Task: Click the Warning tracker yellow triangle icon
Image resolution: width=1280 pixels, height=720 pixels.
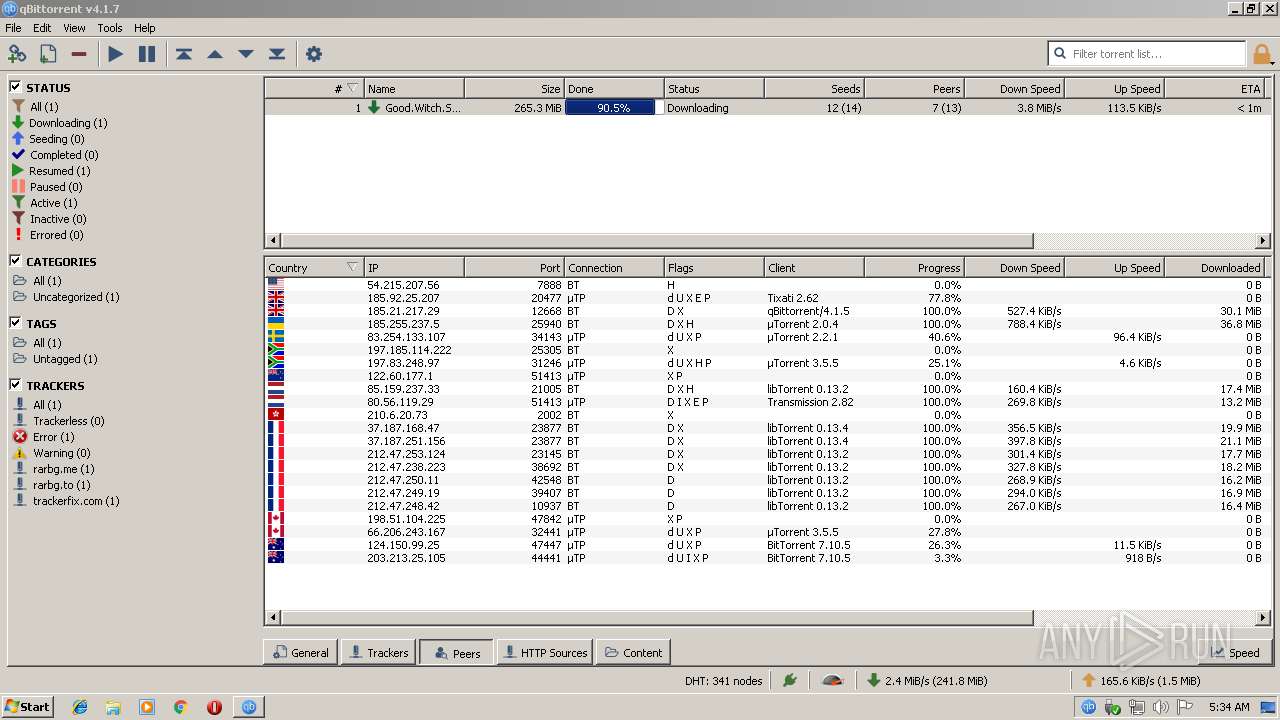Action: click(20, 453)
